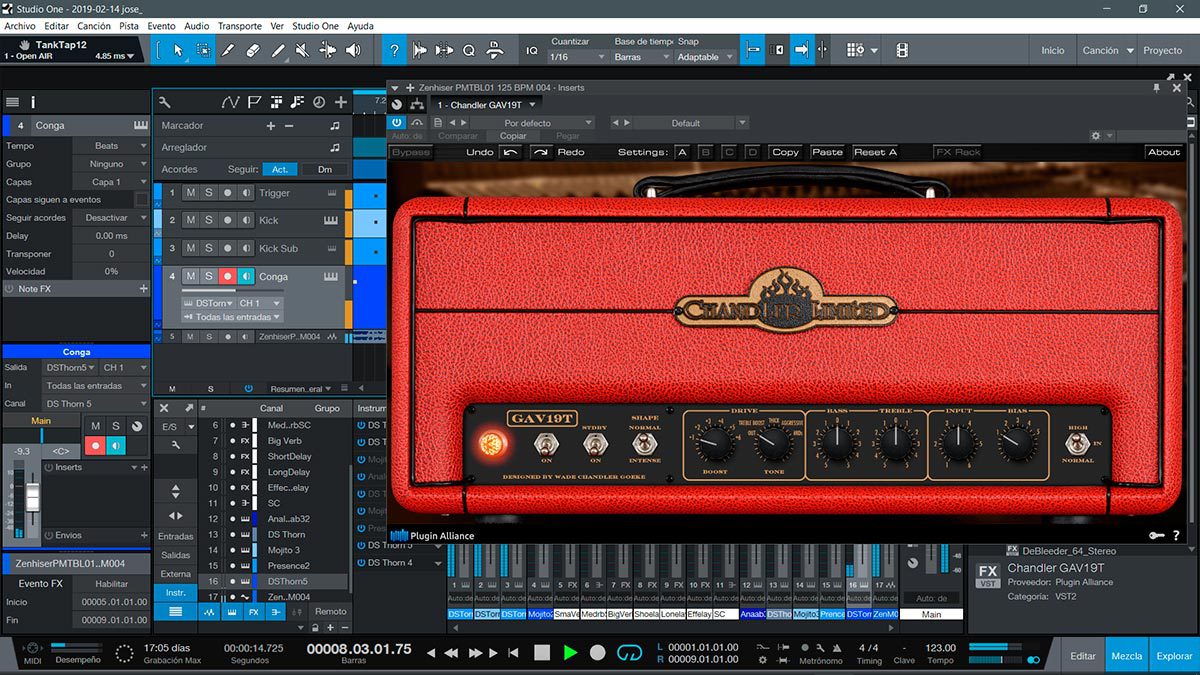The width and height of the screenshot is (1200, 675).
Task: Open the marker track flag icon
Action: [254, 102]
